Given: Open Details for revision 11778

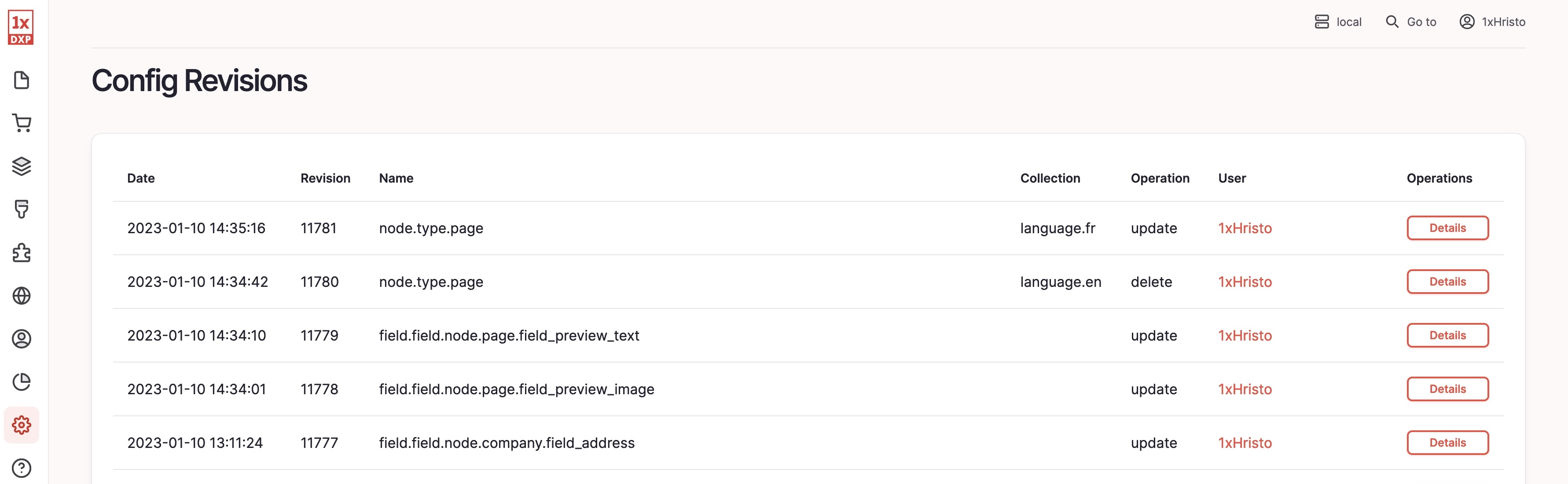Looking at the screenshot, I should pos(1447,389).
